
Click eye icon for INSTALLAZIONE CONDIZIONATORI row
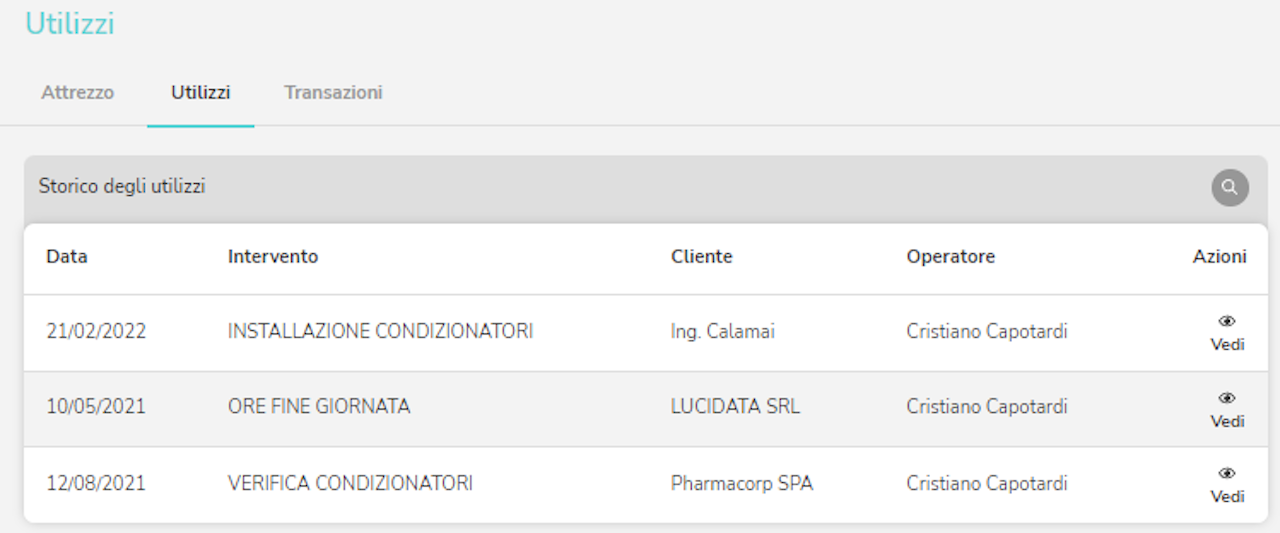click(x=1227, y=321)
